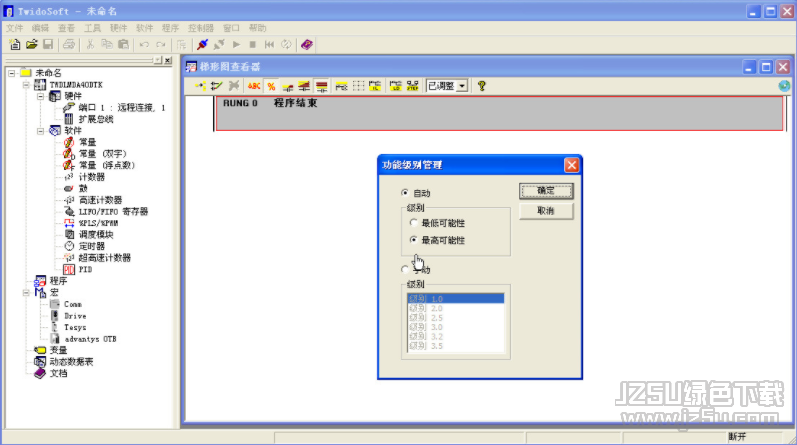
Task: Select 扩展总线 tree item
Action: click(x=96, y=119)
